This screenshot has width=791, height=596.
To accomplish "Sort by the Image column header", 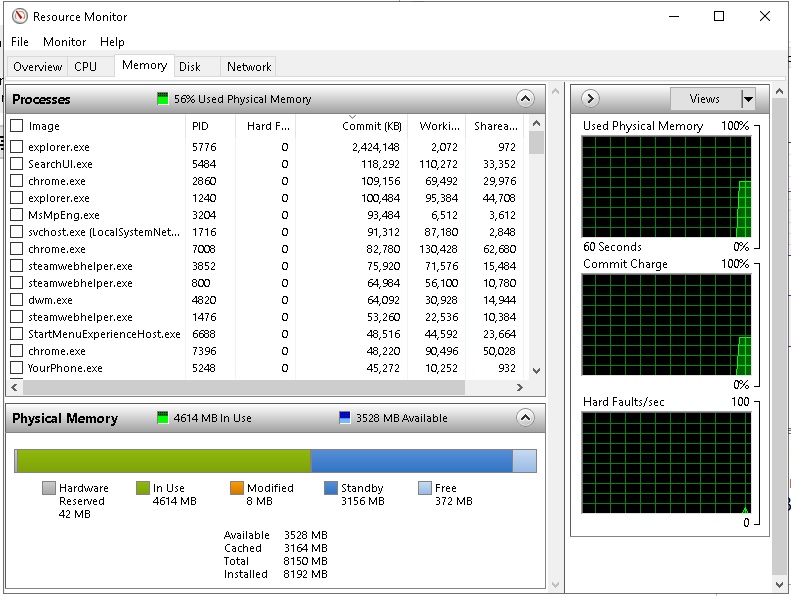I will point(105,126).
